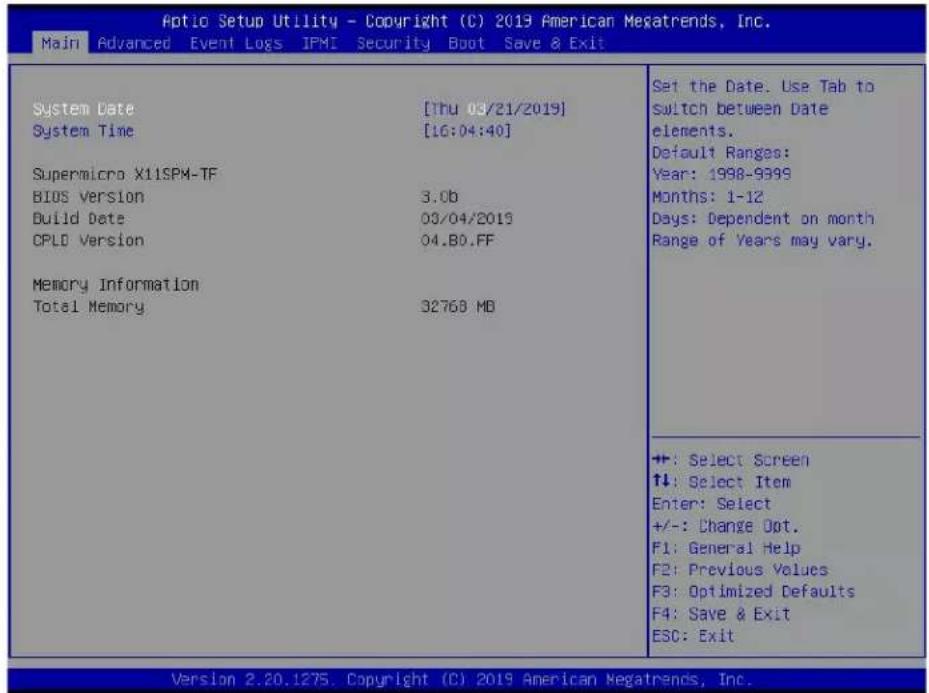
Task: Open the Save & Exit tab
Action: click(x=554, y=43)
